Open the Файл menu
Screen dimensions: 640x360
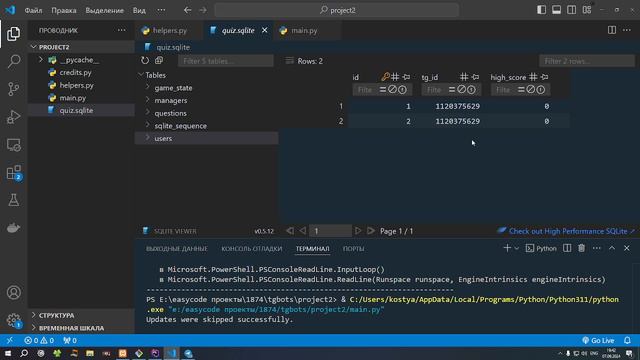point(33,10)
